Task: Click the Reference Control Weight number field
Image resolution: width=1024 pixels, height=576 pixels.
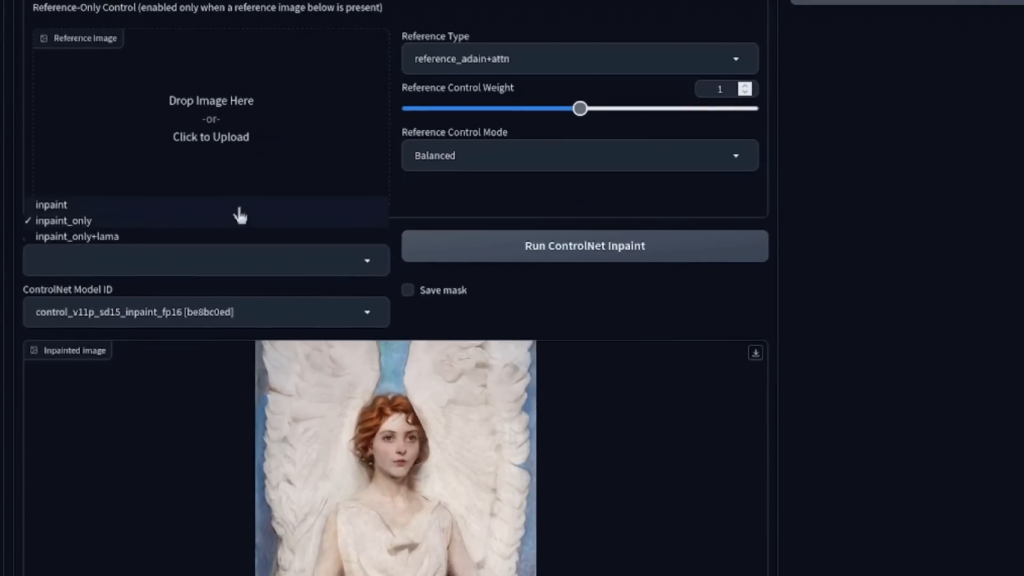Action: coord(717,89)
